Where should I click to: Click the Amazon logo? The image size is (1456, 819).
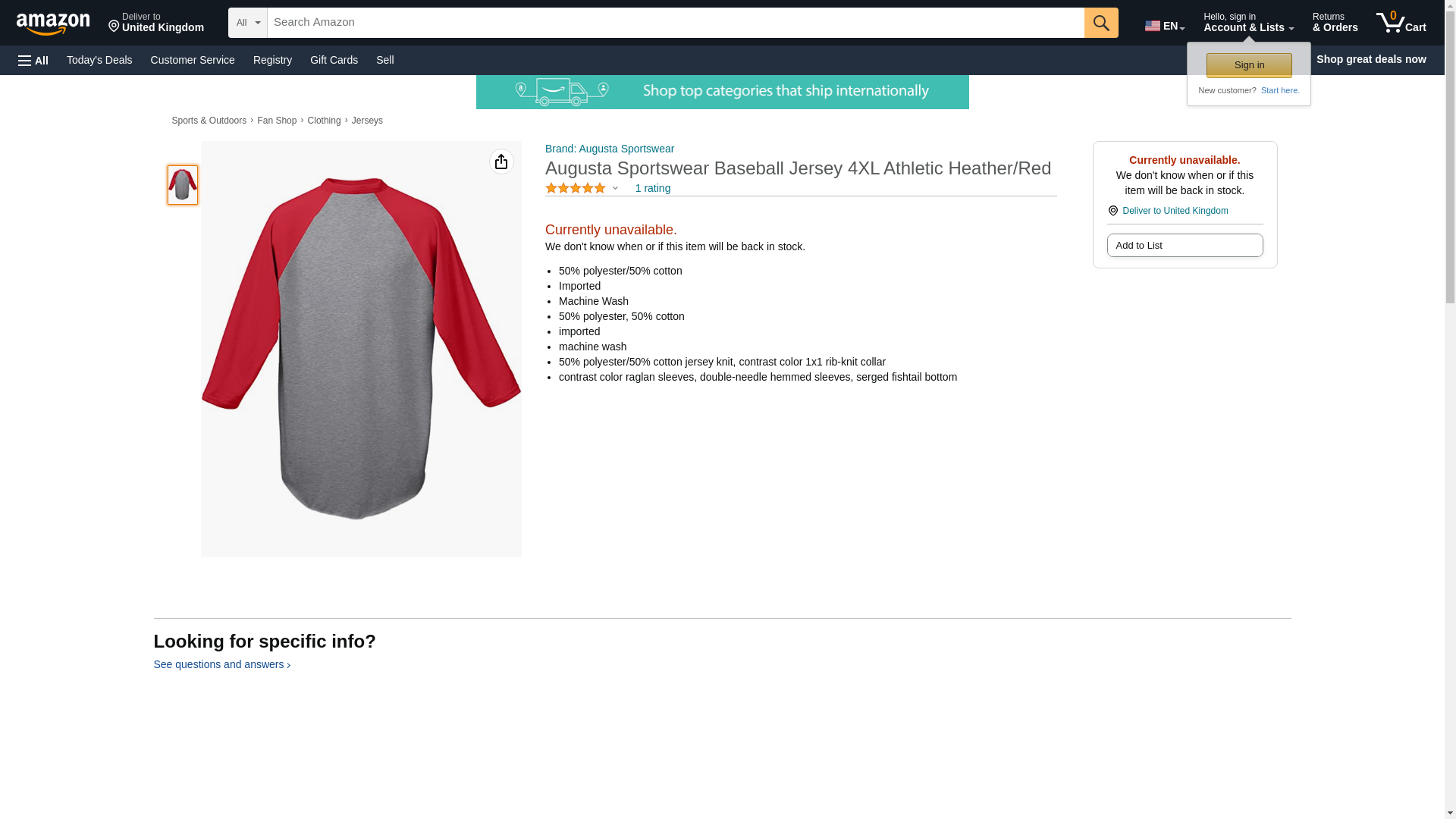click(53, 24)
